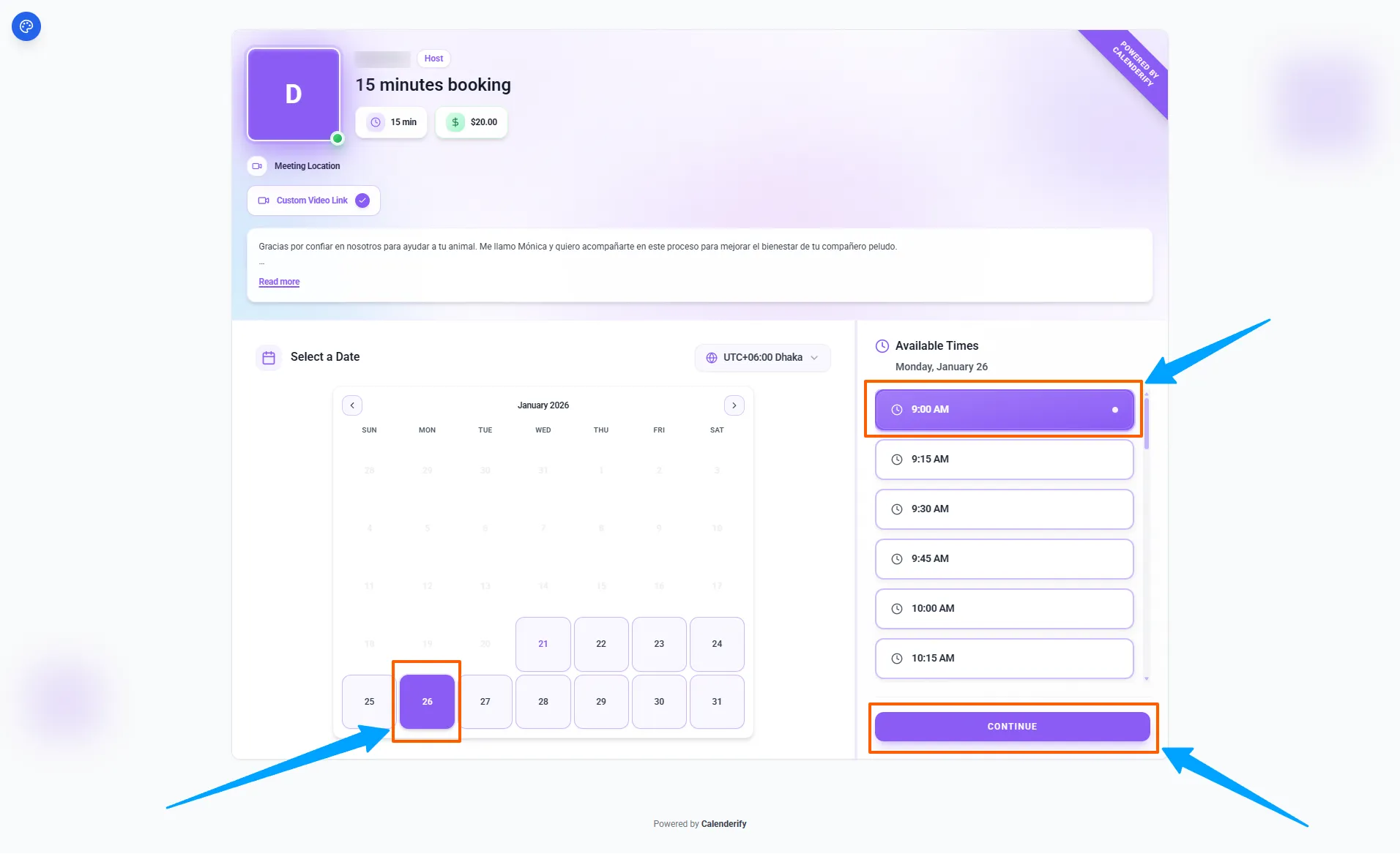Image resolution: width=1400 pixels, height=854 pixels.
Task: Select the 9:15 AM time slot
Action: tap(1004, 459)
